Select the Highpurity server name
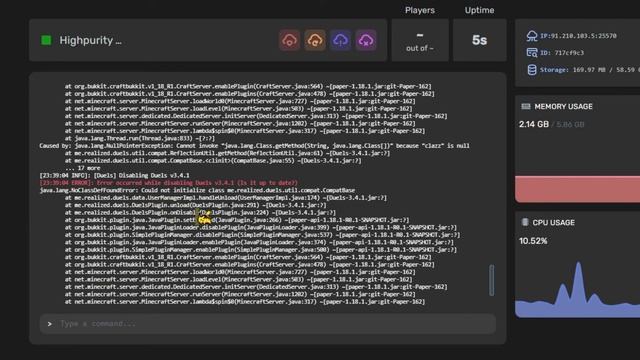The image size is (640, 360). click(x=91, y=40)
